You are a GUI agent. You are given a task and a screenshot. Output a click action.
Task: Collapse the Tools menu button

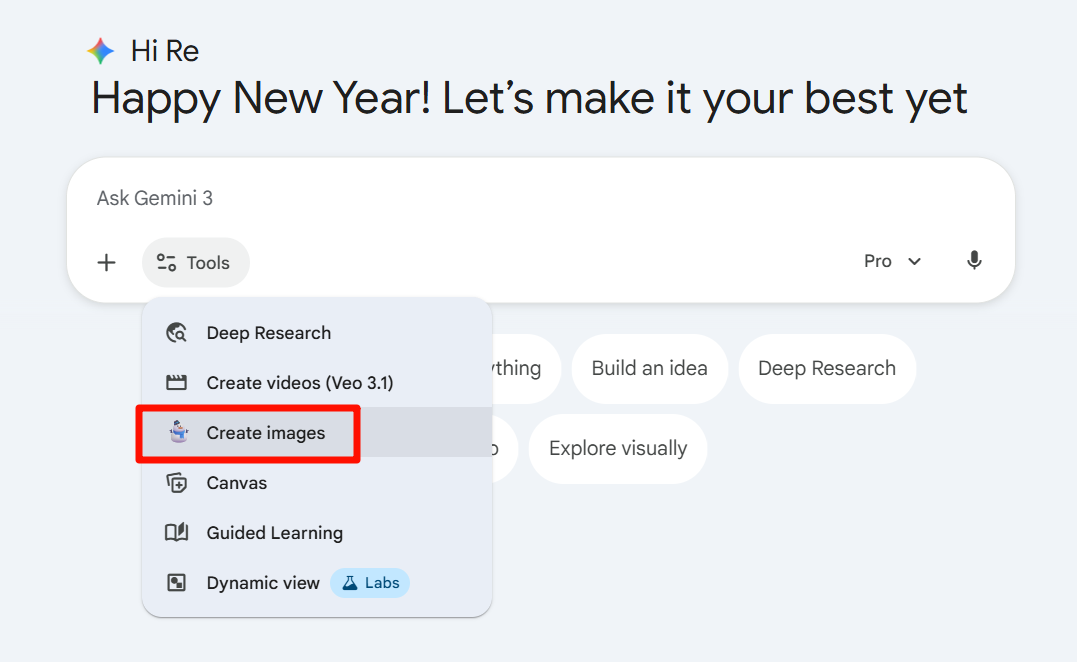click(x=195, y=263)
